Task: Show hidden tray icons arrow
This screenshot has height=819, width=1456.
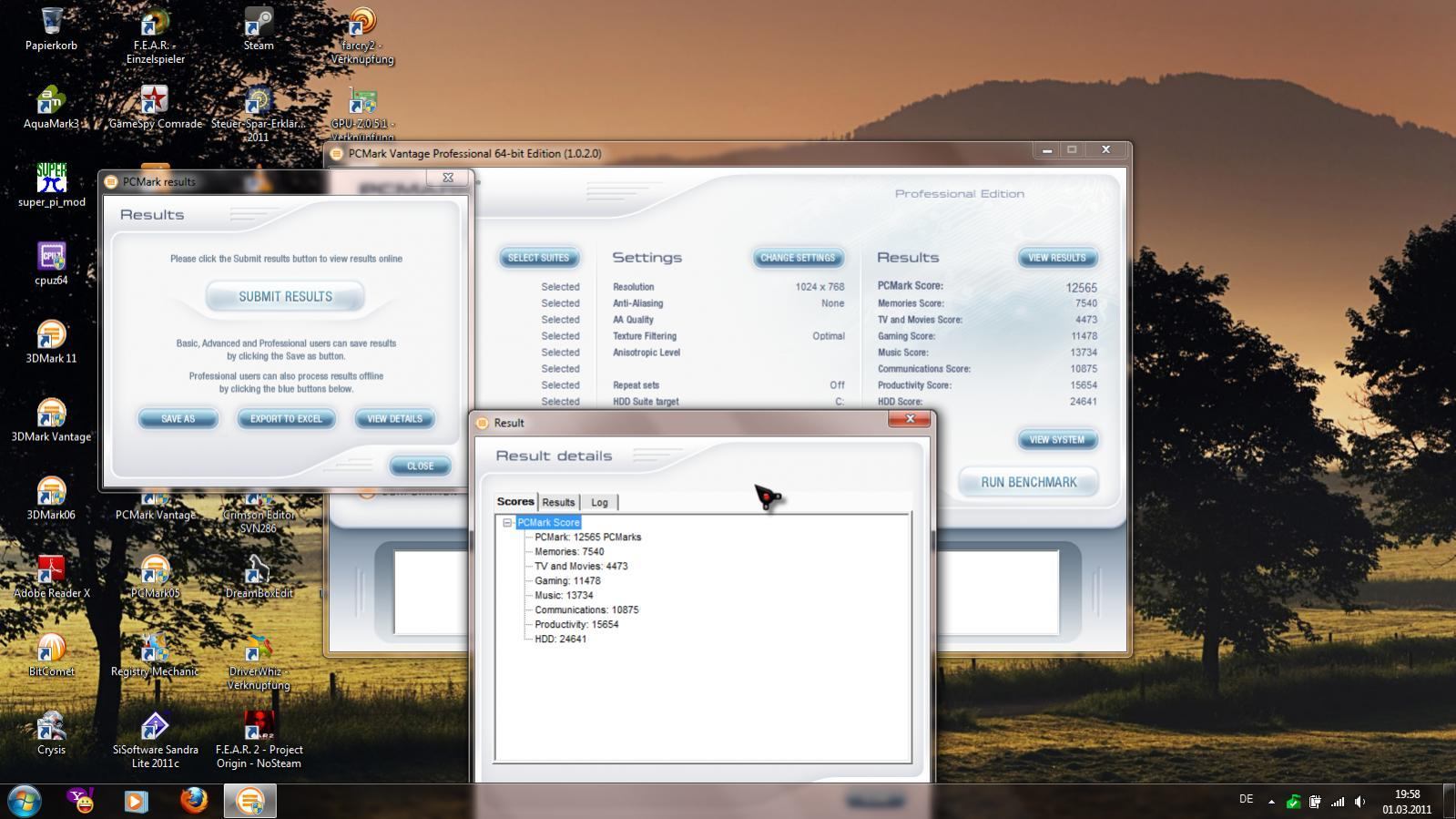Action: (1271, 802)
